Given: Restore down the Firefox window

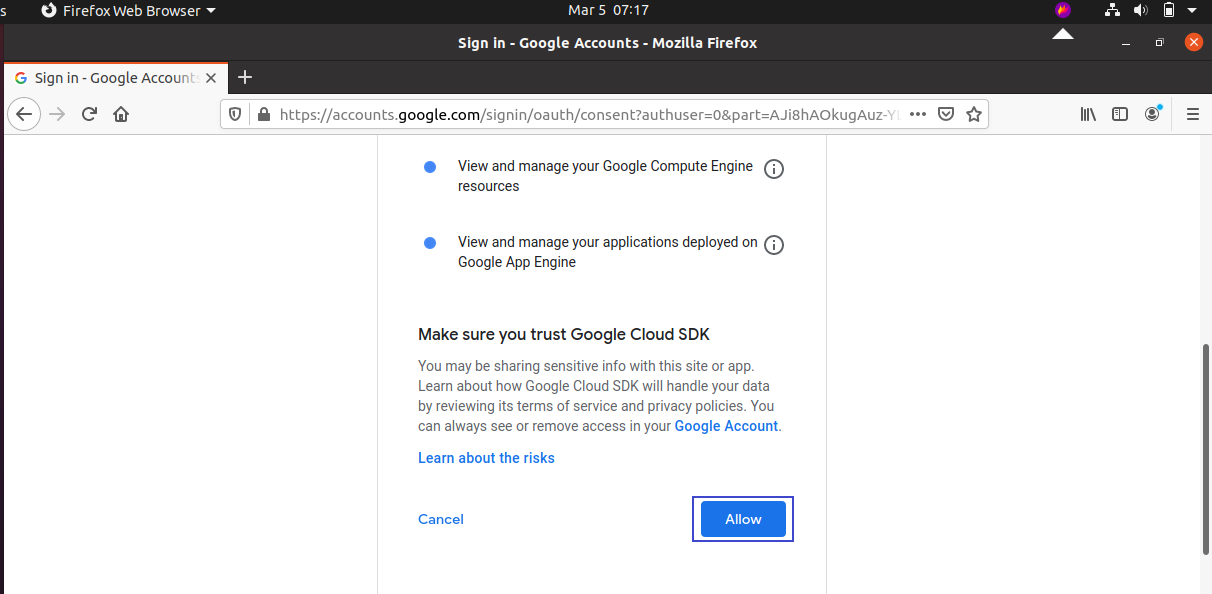Looking at the screenshot, I should click(x=1160, y=43).
